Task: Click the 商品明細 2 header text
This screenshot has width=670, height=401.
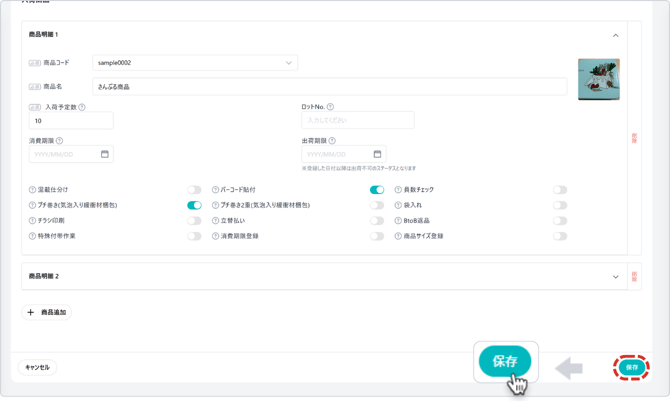Action: tap(44, 277)
